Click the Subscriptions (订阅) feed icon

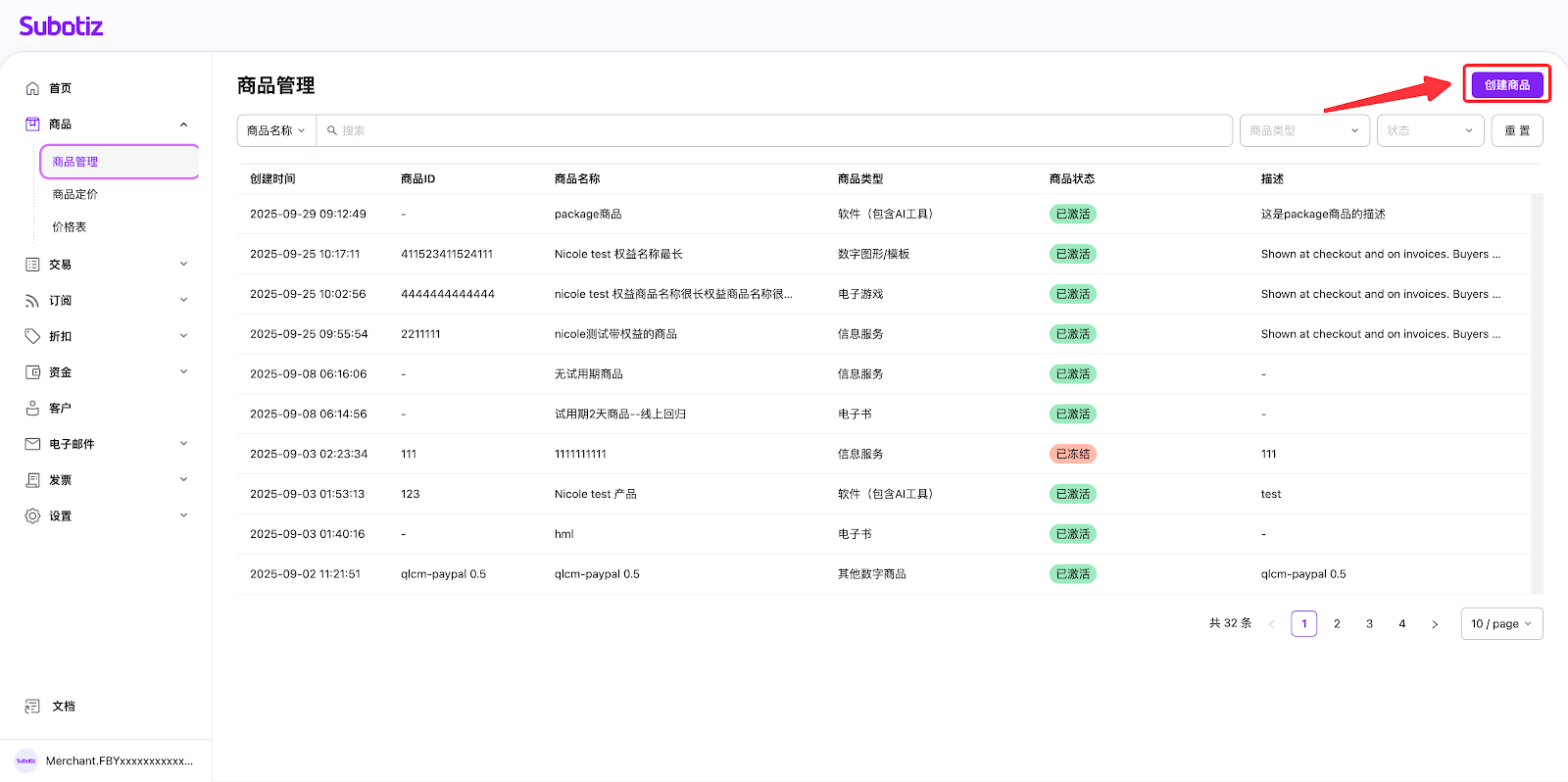(x=32, y=301)
